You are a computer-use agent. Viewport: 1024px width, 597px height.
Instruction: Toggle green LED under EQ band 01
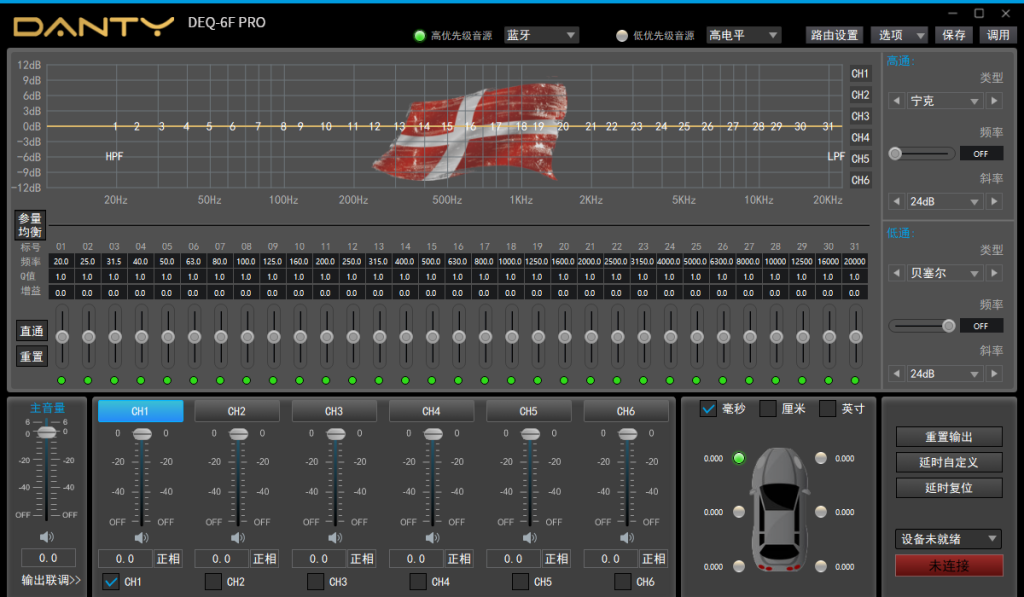(61, 380)
